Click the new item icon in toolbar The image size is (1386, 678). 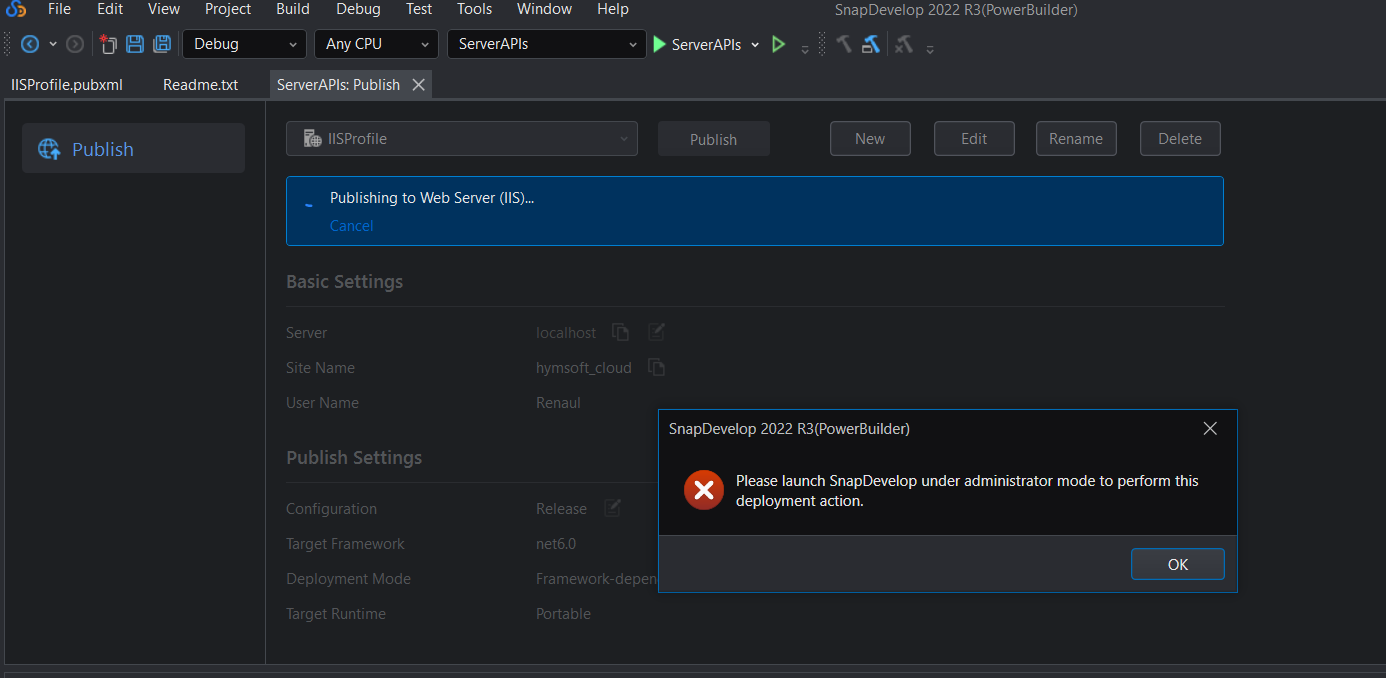[x=108, y=44]
